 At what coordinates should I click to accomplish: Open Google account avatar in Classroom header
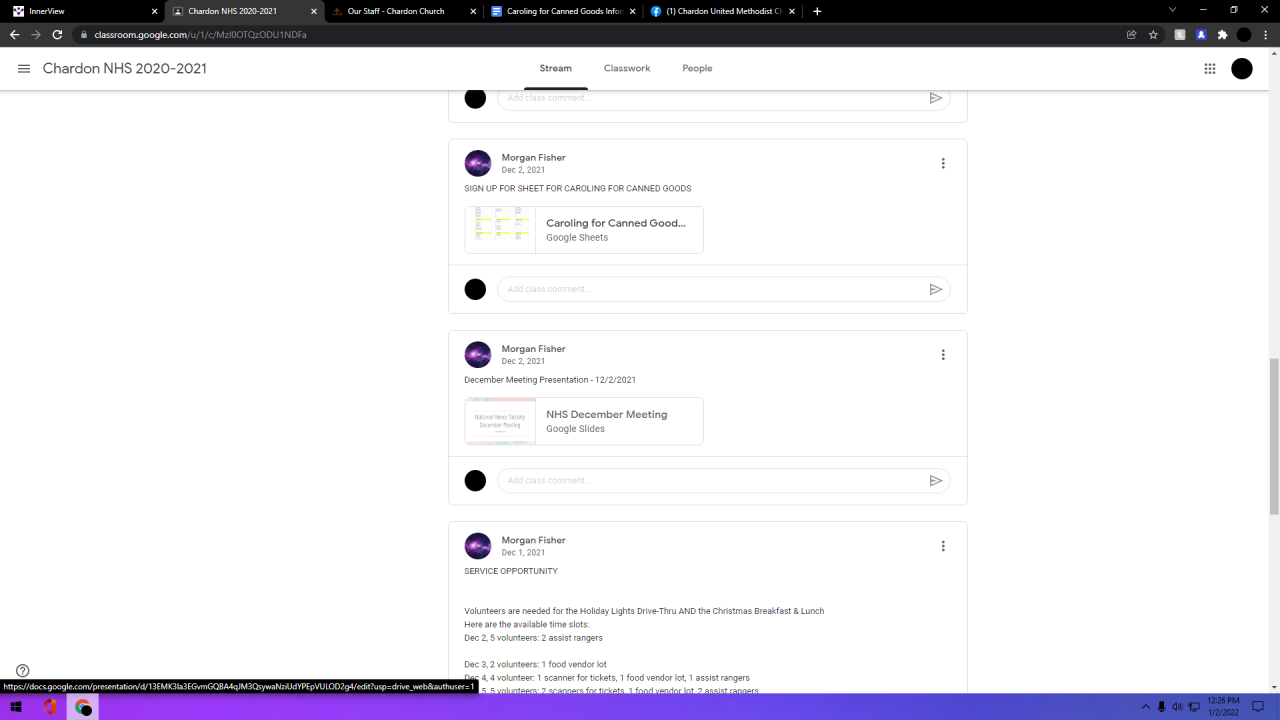pyautogui.click(x=1242, y=69)
